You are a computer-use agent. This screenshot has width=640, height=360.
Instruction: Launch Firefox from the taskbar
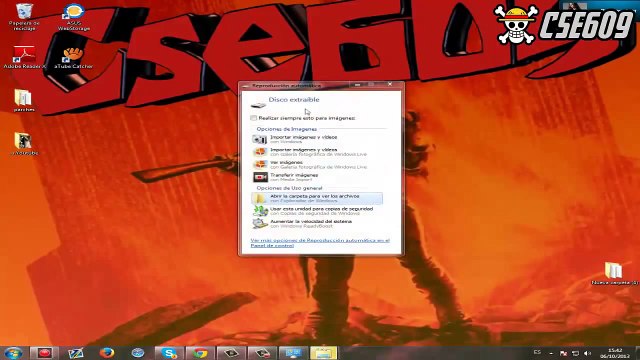107,353
